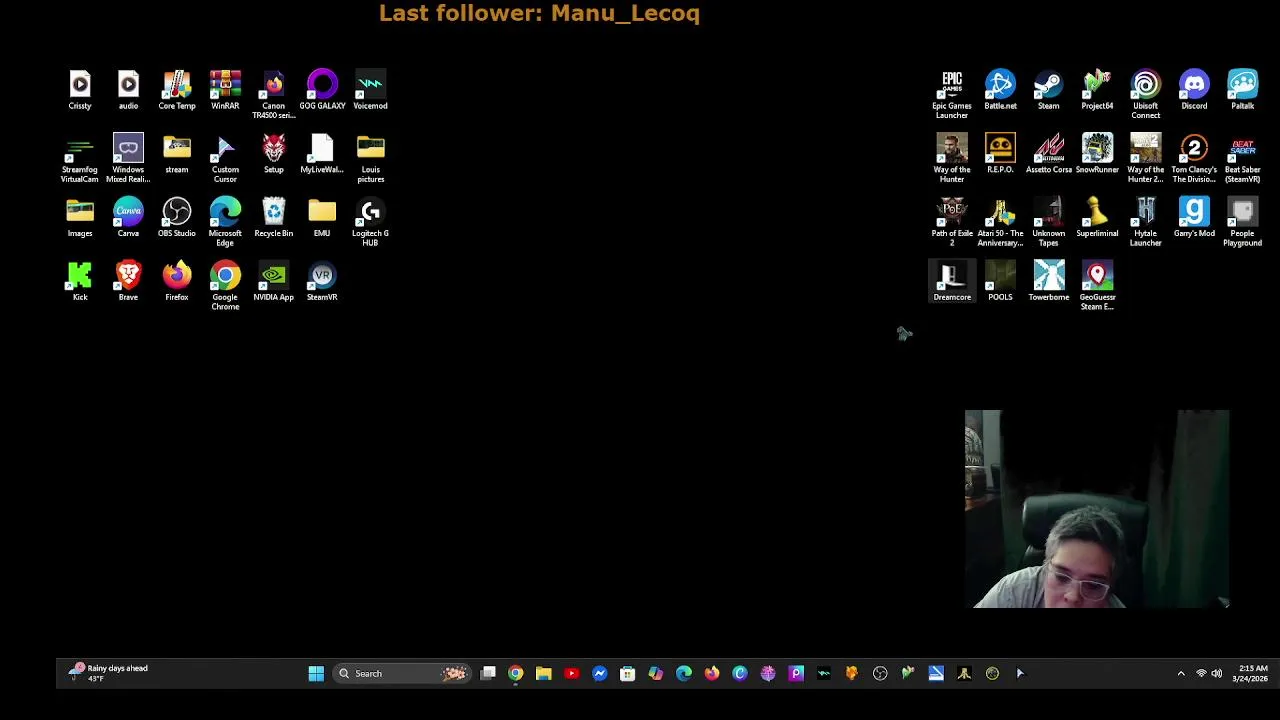
Task: Open the Images folder on desktop
Action: pos(80,218)
